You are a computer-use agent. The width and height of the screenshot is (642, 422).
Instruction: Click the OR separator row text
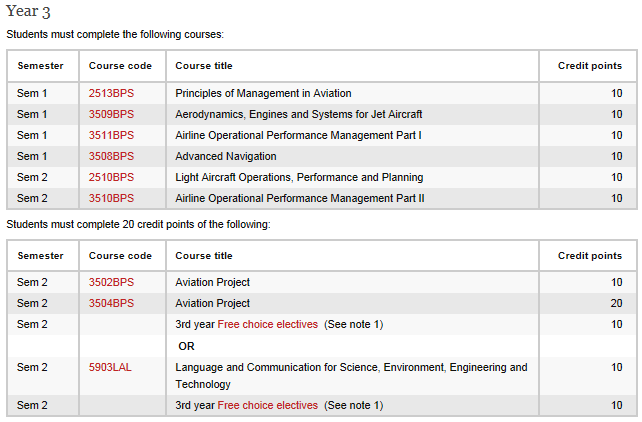pyautogui.click(x=186, y=346)
